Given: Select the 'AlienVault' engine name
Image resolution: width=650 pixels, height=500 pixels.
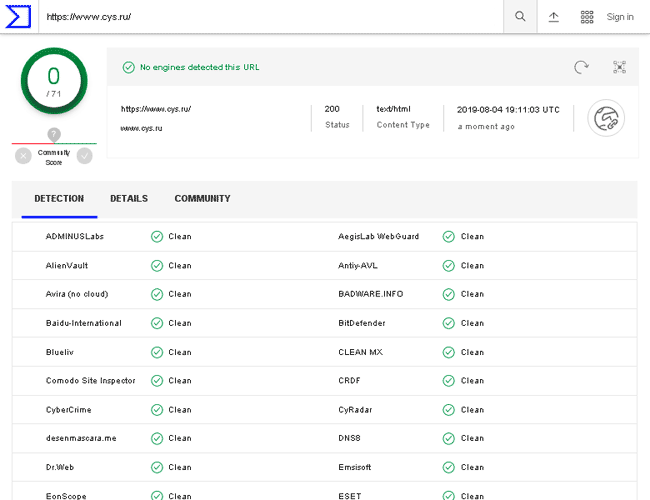Looking at the screenshot, I should pyautogui.click(x=67, y=265).
